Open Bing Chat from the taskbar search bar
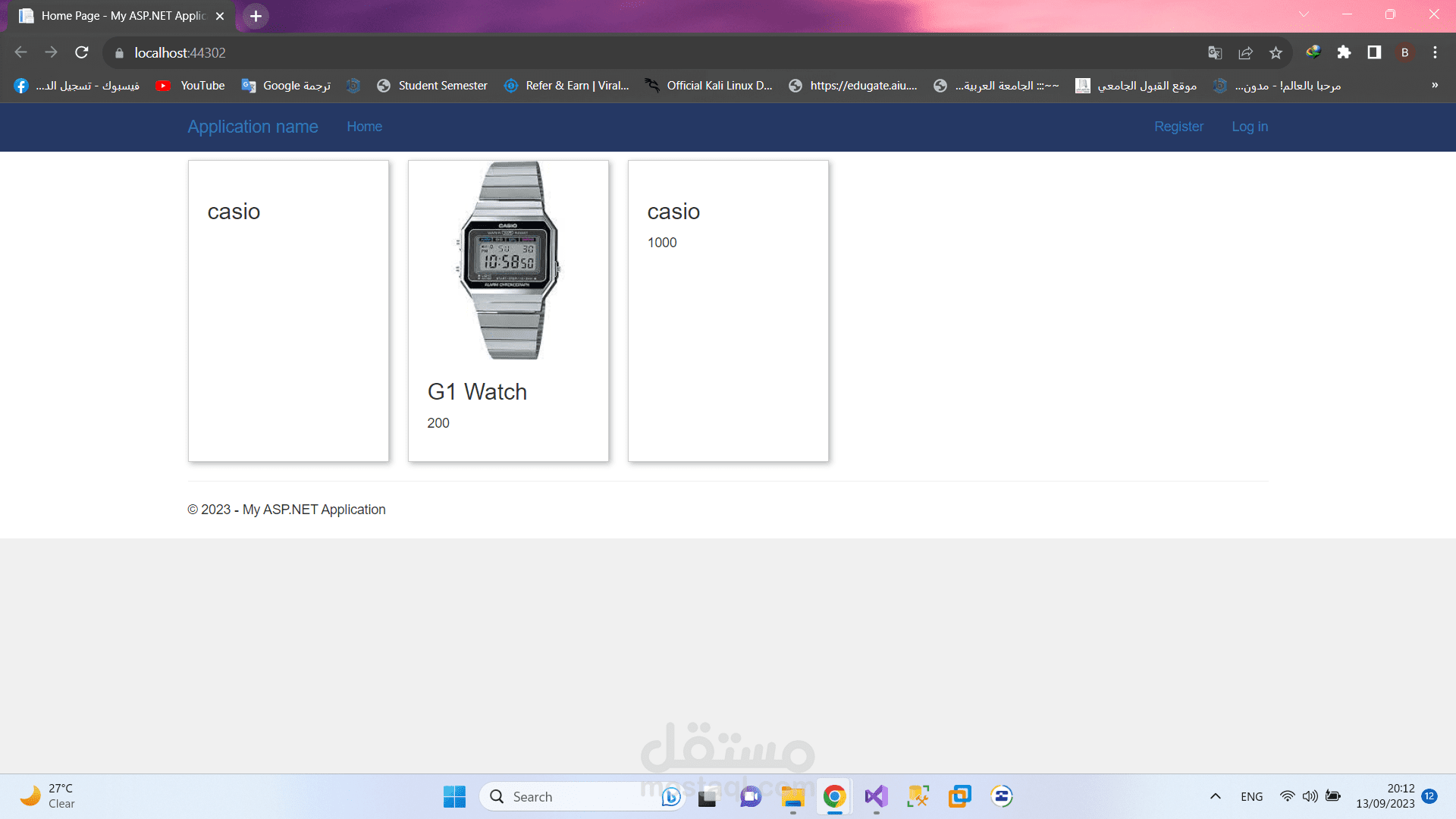1456x819 pixels. tap(669, 796)
